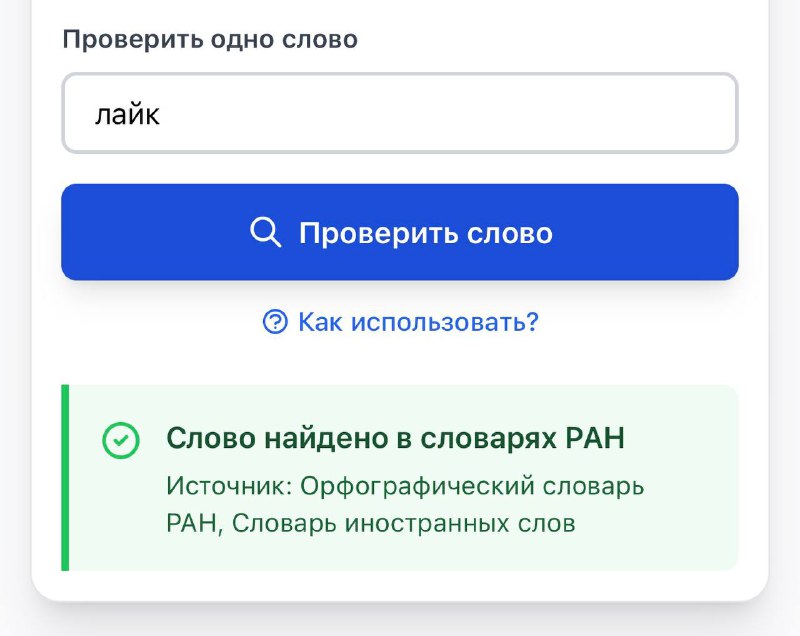Click the "Проверить одно слово" field label

coord(210,40)
